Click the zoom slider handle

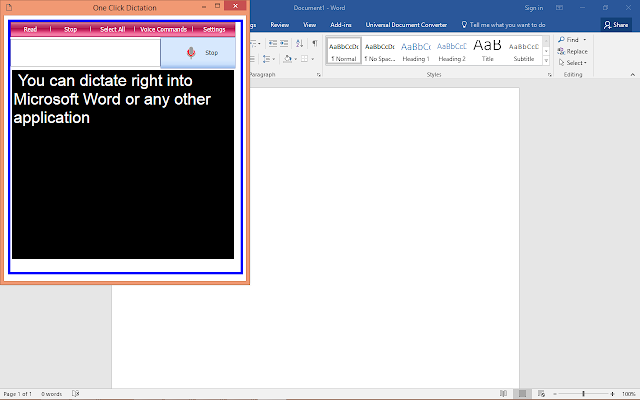[x=584, y=394]
